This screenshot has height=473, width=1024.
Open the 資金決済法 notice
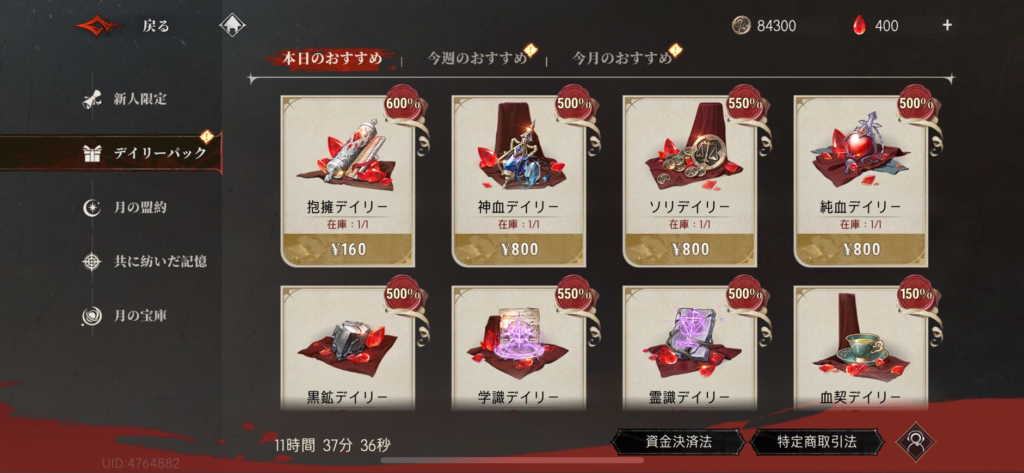pos(677,442)
